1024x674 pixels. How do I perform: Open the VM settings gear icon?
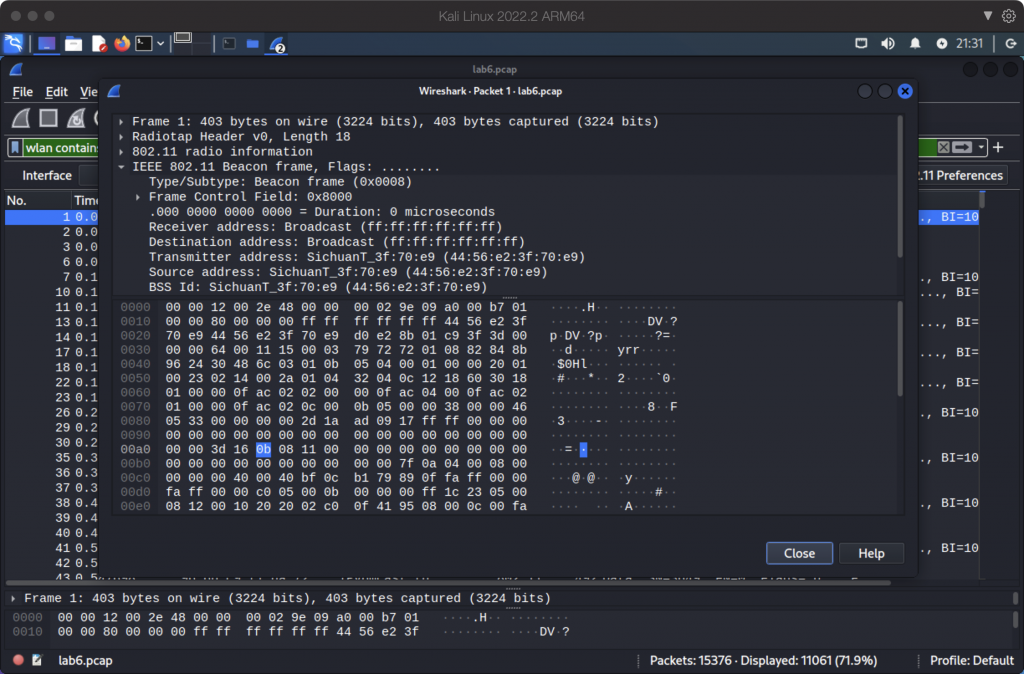[1009, 16]
